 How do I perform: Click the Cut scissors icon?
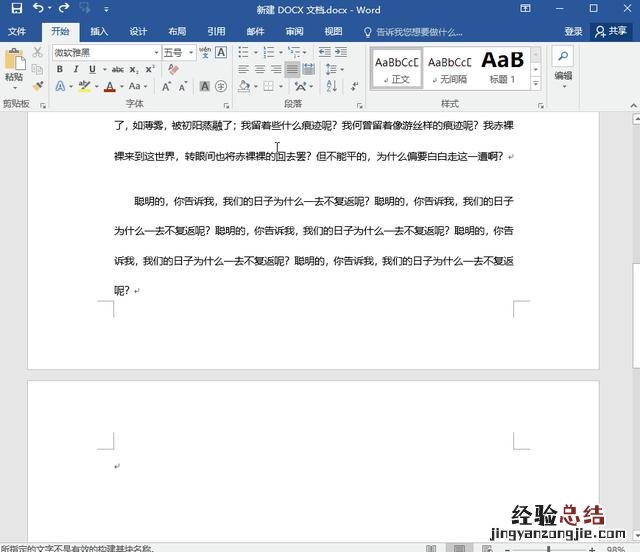37,52
